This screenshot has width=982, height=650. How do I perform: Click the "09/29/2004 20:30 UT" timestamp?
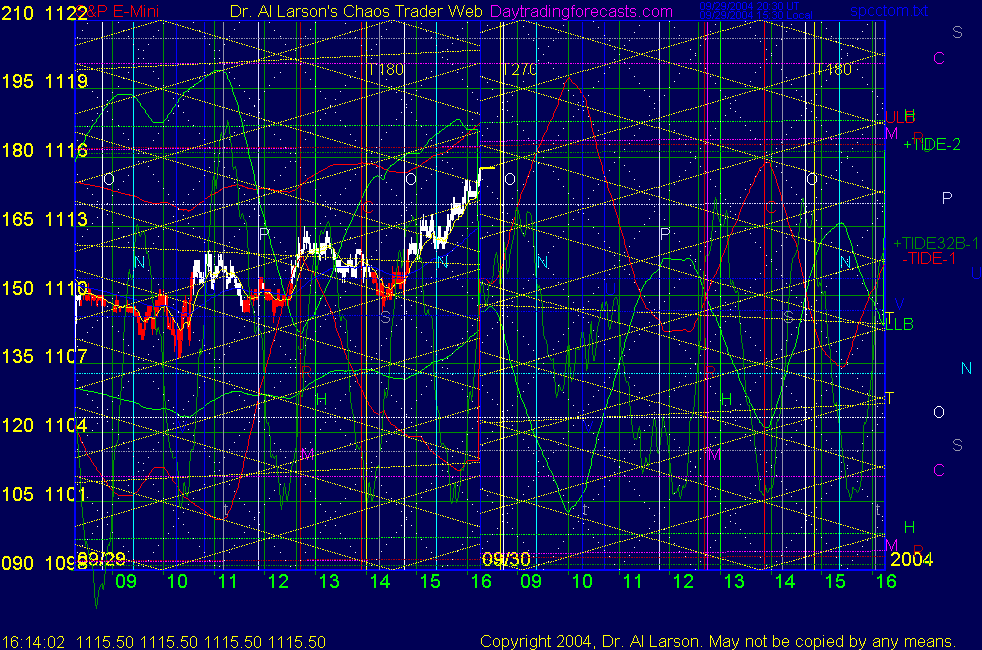[x=749, y=6]
